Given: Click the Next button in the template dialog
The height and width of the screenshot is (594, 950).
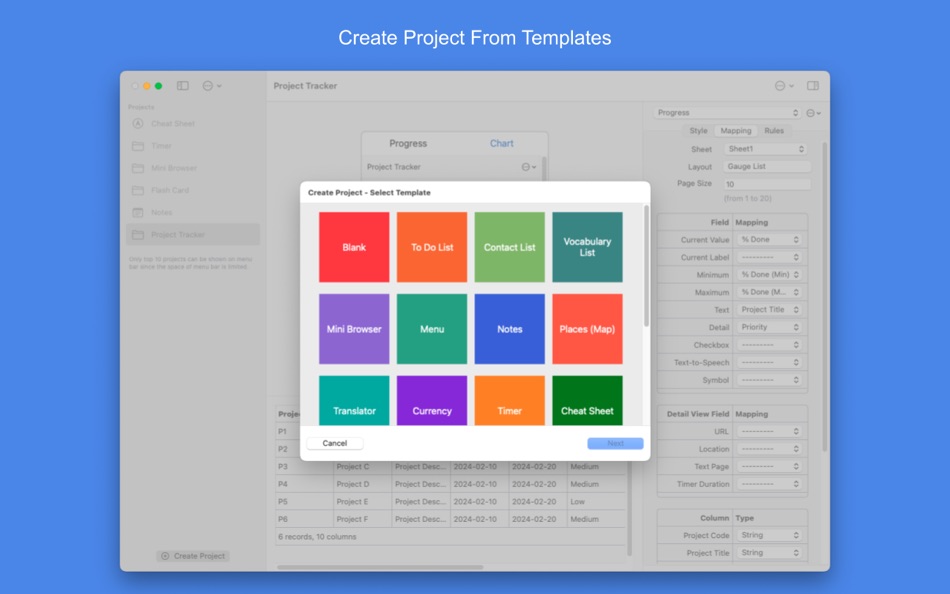Looking at the screenshot, I should [x=615, y=443].
